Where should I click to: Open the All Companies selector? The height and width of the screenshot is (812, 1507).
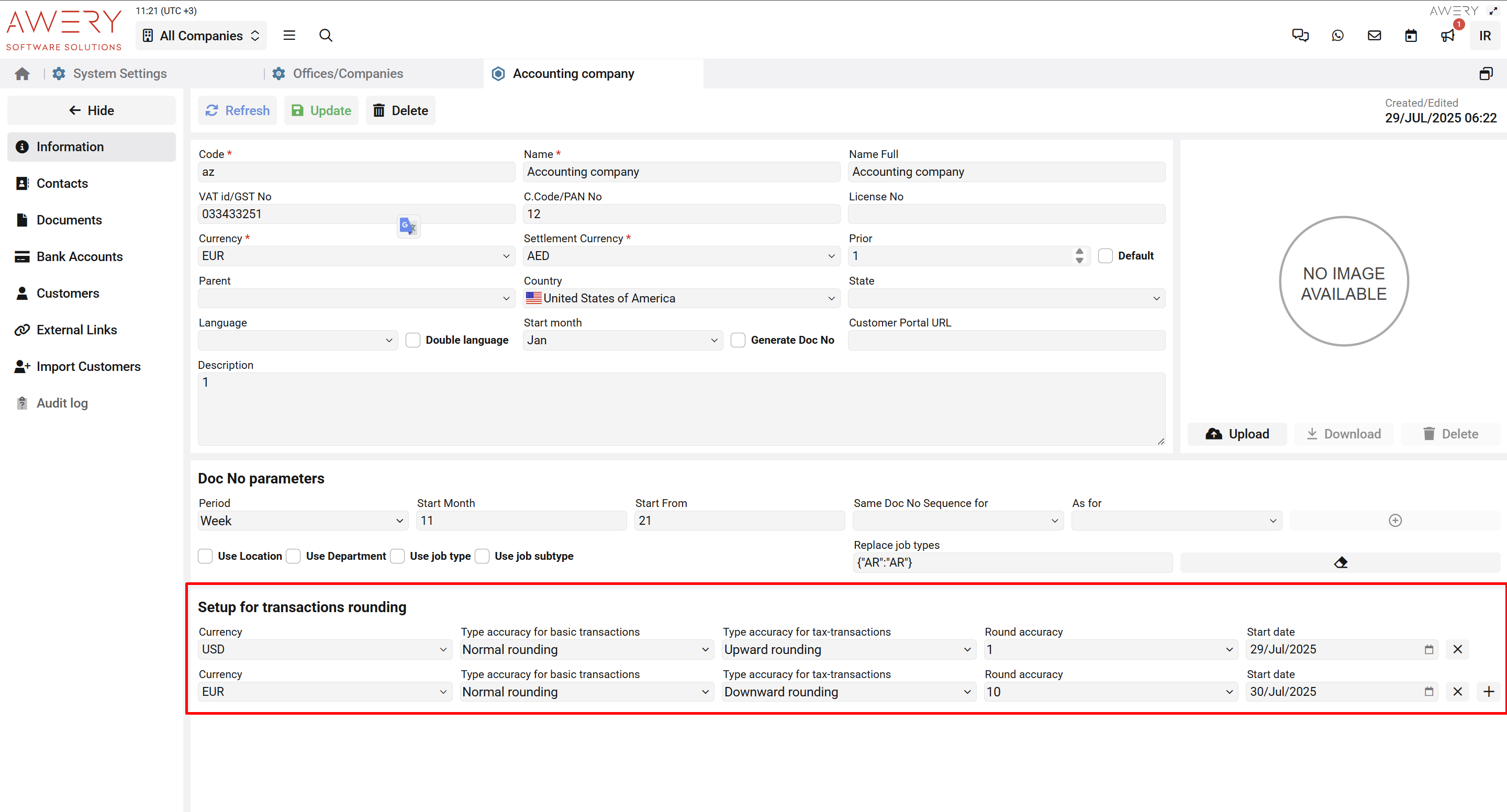tap(200, 36)
